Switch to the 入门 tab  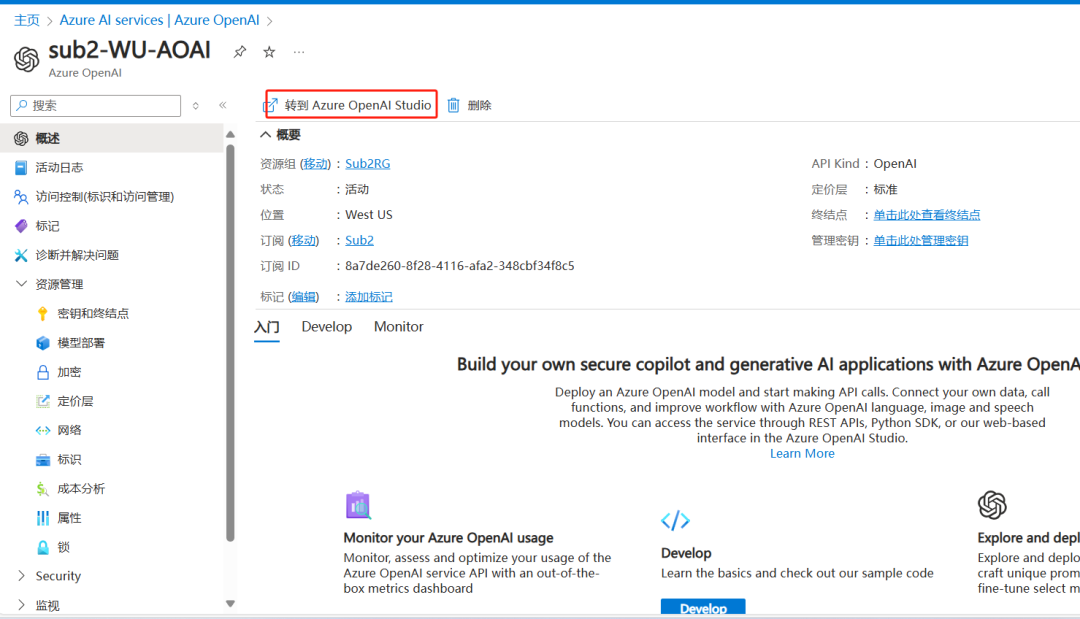(267, 327)
